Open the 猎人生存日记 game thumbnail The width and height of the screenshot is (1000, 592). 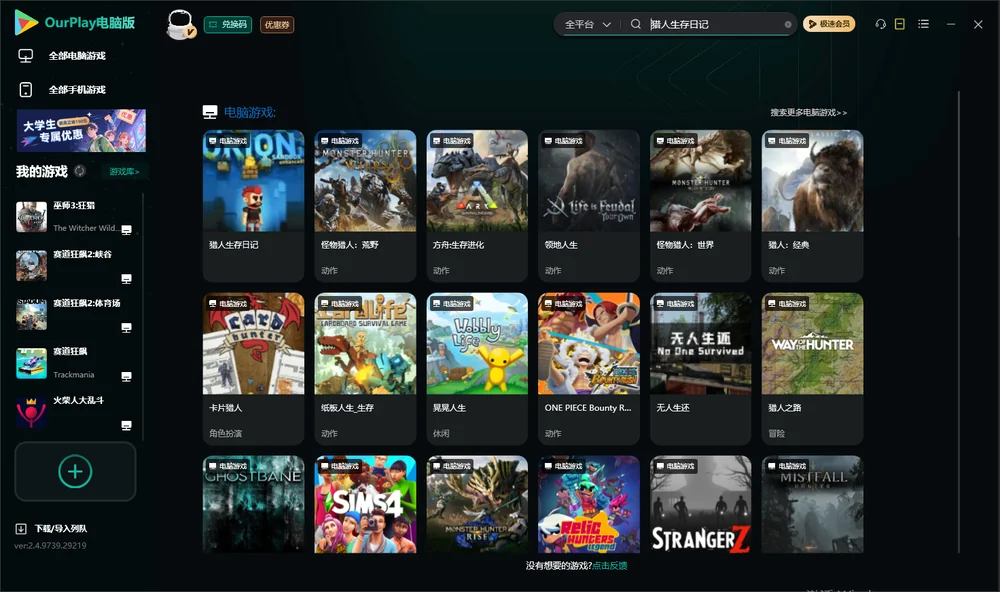click(x=253, y=181)
